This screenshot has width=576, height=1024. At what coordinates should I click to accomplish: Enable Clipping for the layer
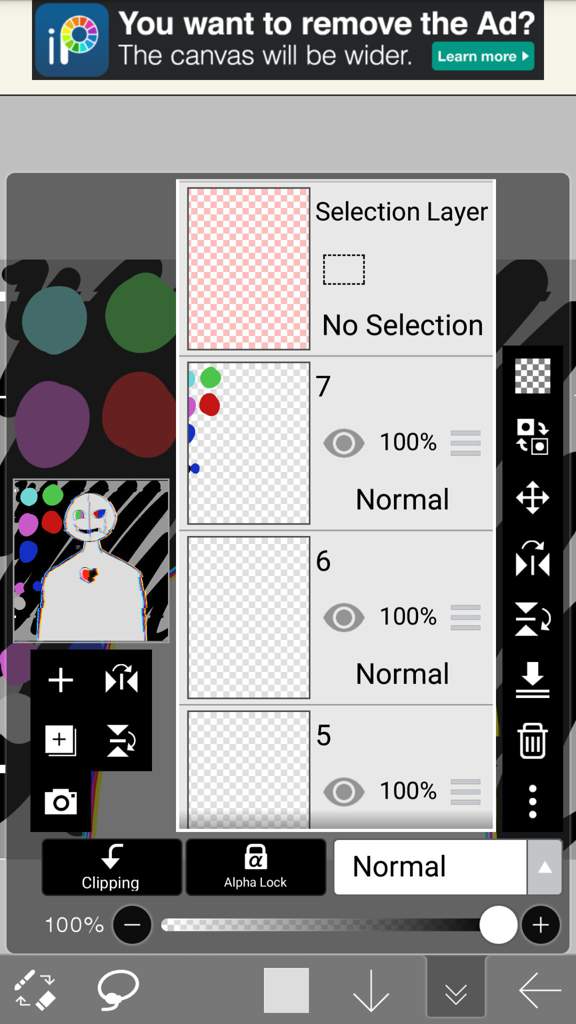pos(111,867)
